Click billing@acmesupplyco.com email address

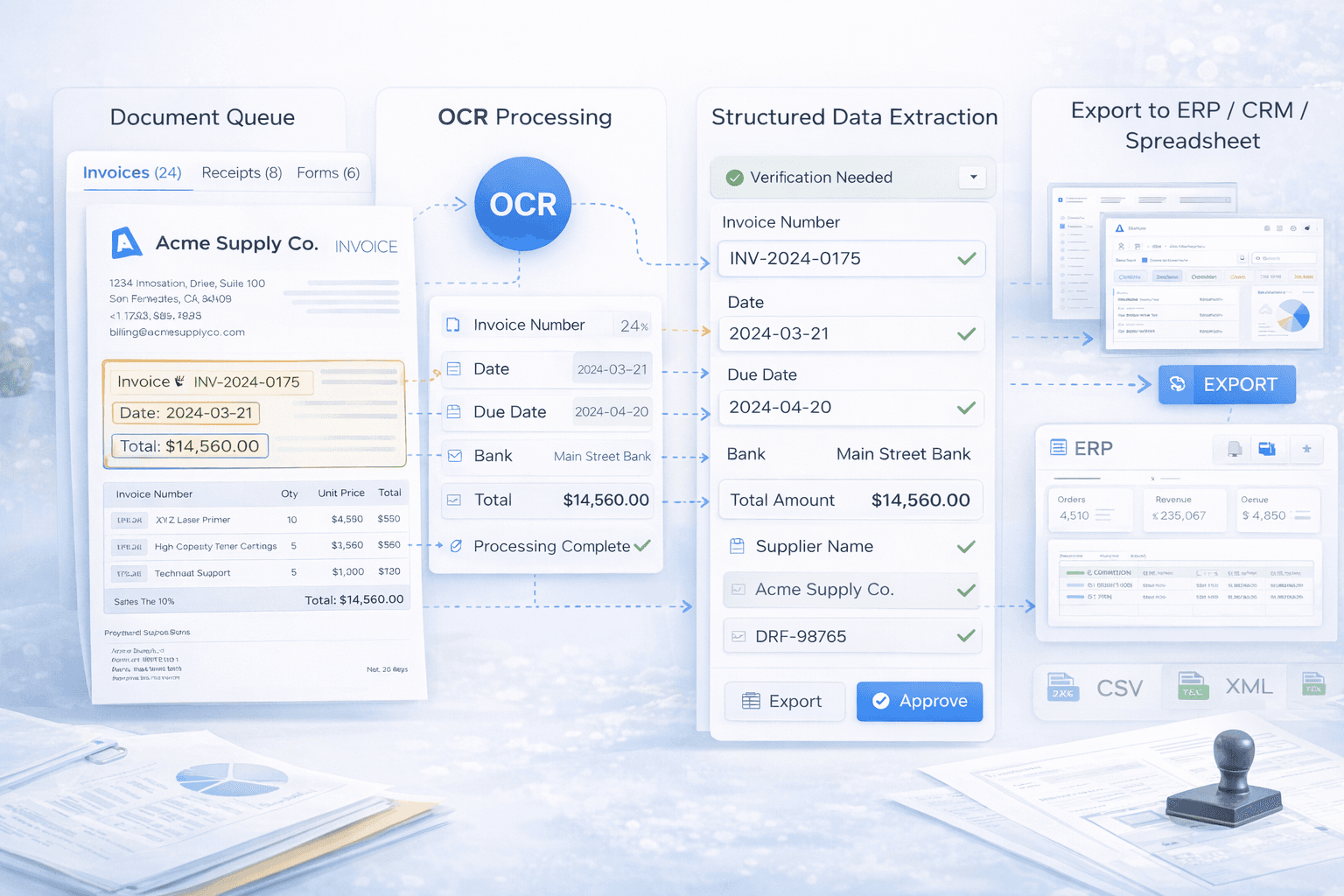pyautogui.click(x=177, y=332)
